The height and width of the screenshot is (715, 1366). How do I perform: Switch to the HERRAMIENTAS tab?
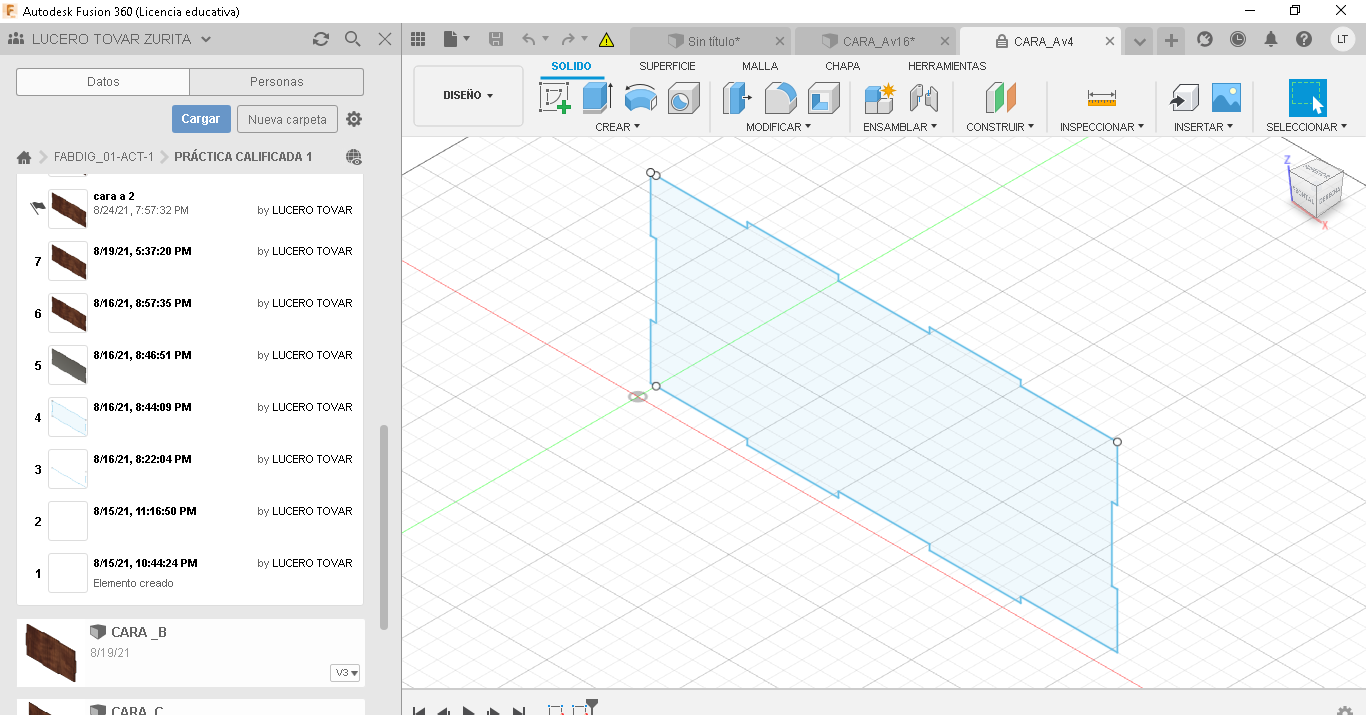tap(947, 66)
